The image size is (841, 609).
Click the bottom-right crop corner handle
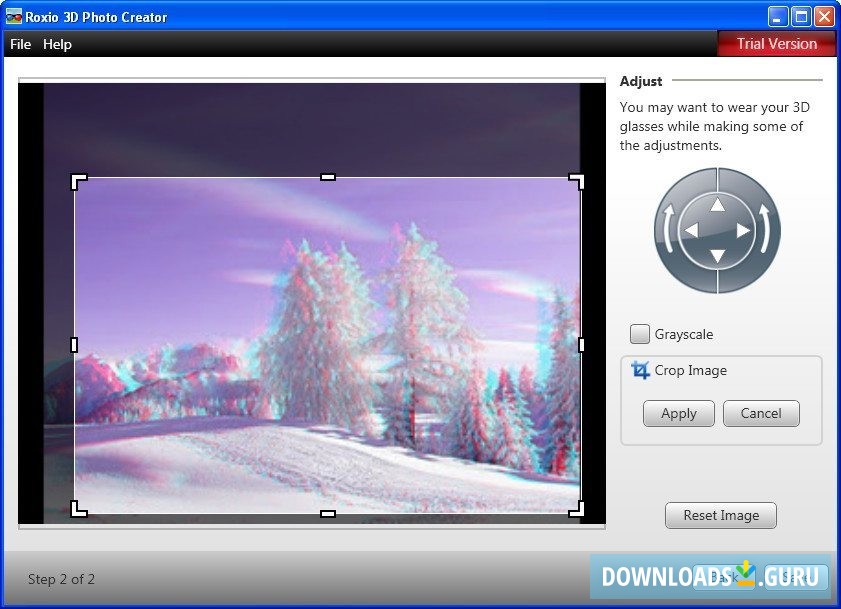tap(578, 510)
